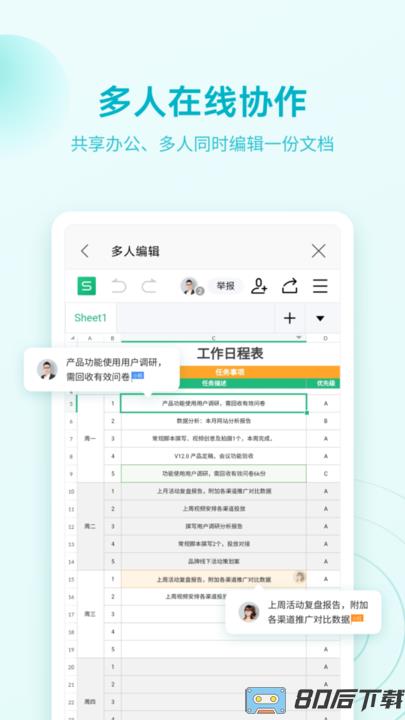
Task: Click the male avatar in the 产品功能使用用户调研 comment bubble
Action: click(x=47, y=370)
